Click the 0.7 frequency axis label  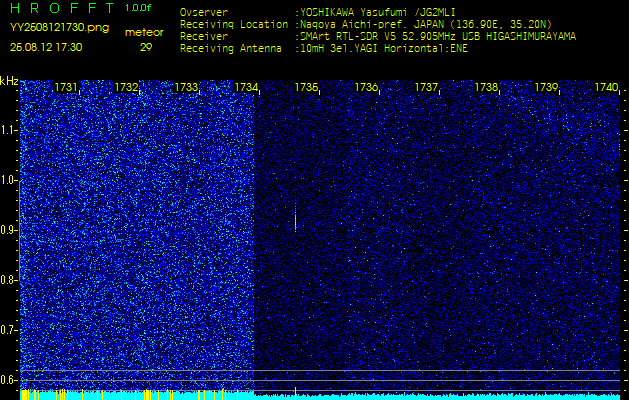point(8,330)
